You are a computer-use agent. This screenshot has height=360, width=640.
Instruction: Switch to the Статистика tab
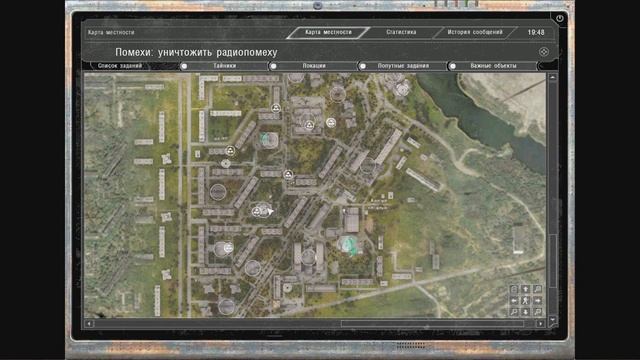[x=401, y=32]
